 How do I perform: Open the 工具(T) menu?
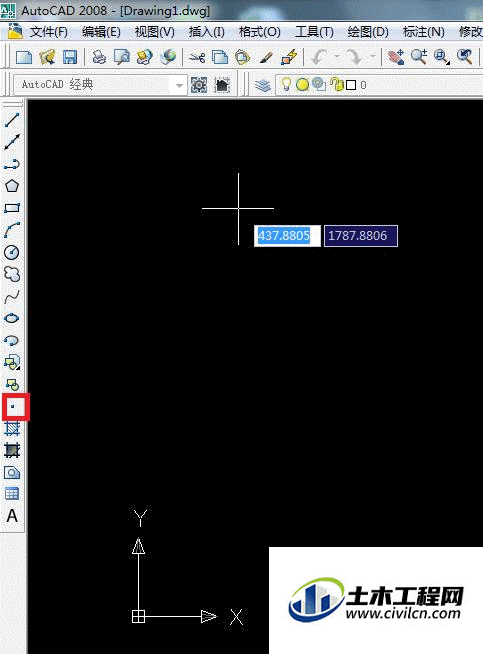click(x=314, y=32)
